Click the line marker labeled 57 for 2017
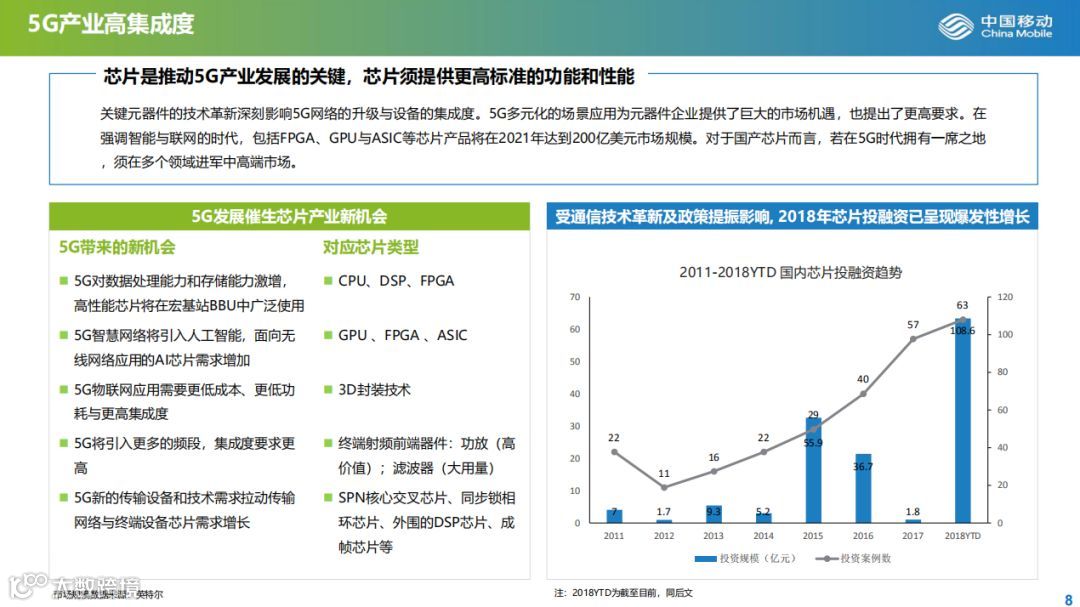Viewport: 1080px width, 607px height. 913,339
